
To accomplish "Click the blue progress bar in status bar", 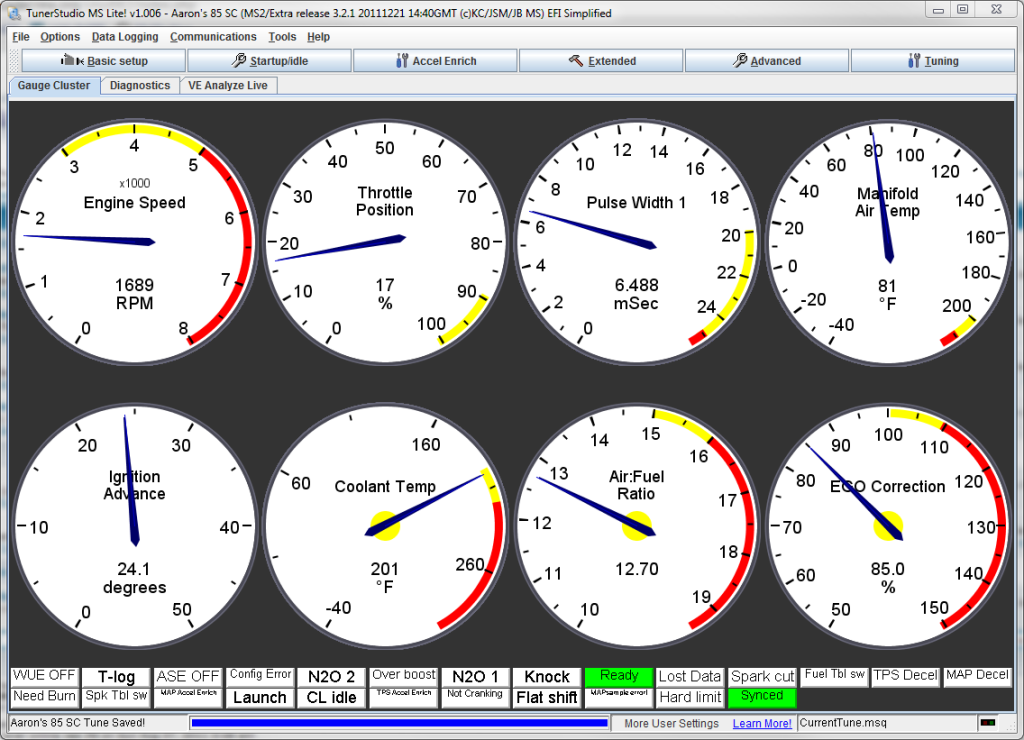I will click(398, 723).
